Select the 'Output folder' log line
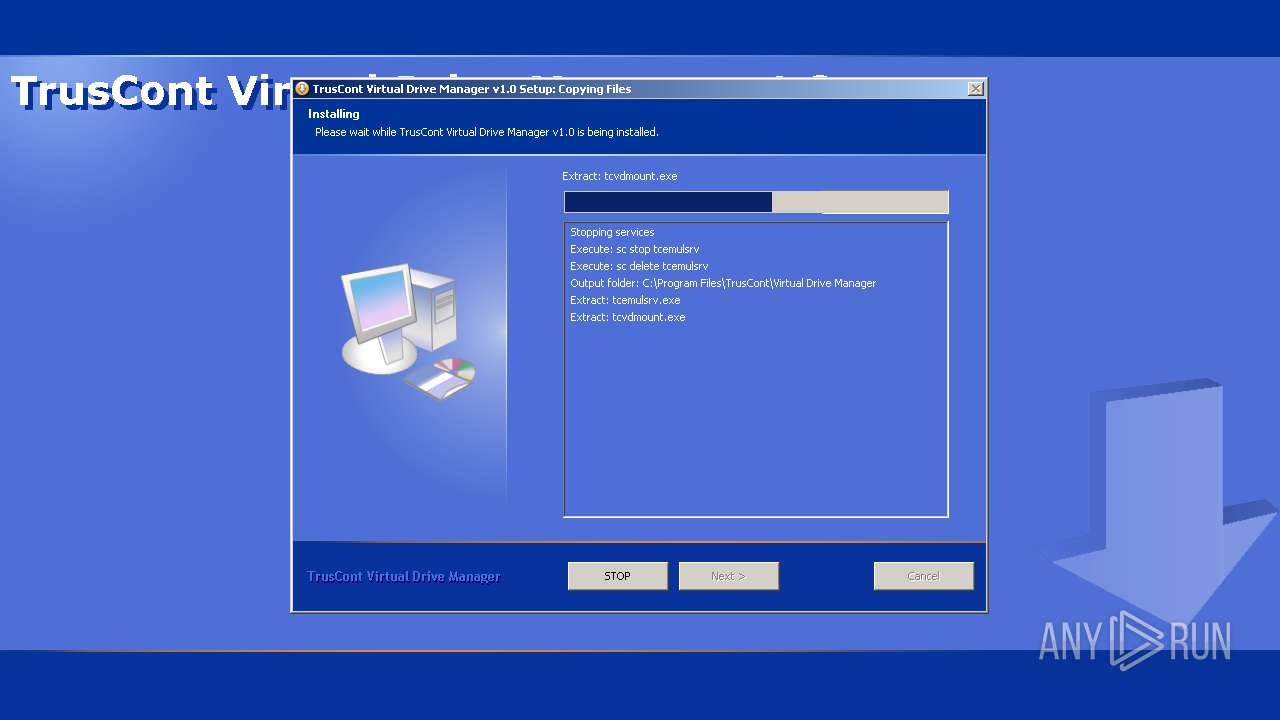The height and width of the screenshot is (720, 1280). pos(723,283)
